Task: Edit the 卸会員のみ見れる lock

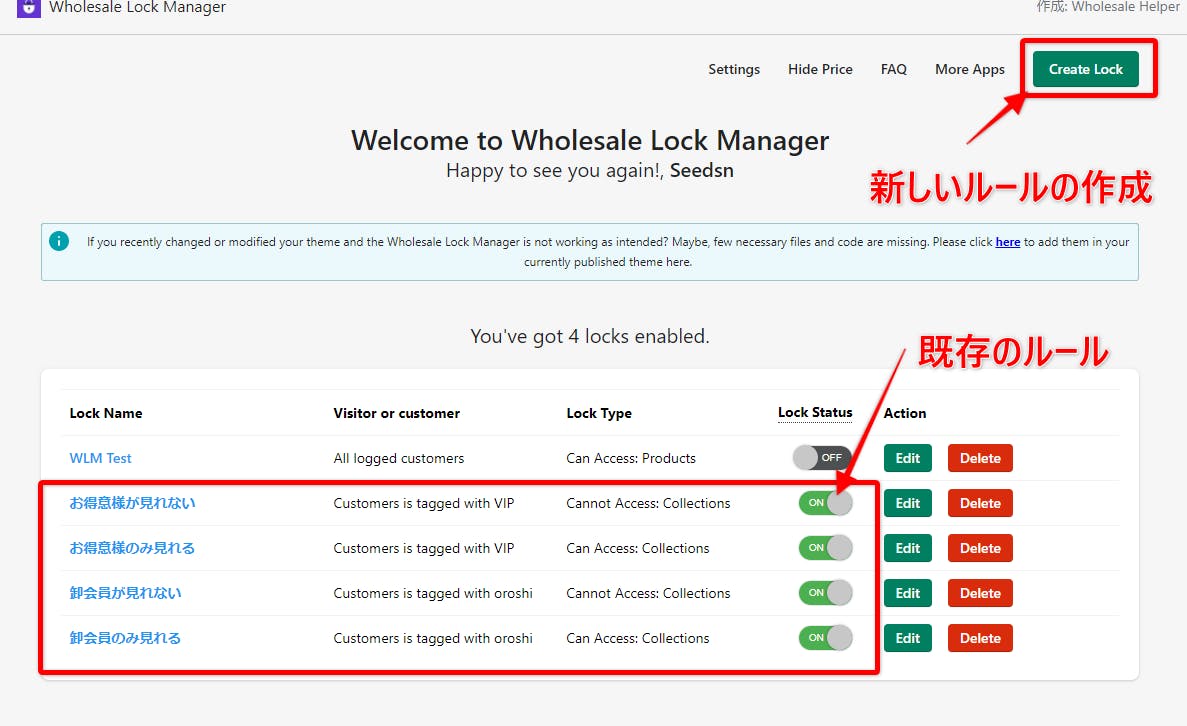Action: [x=908, y=638]
